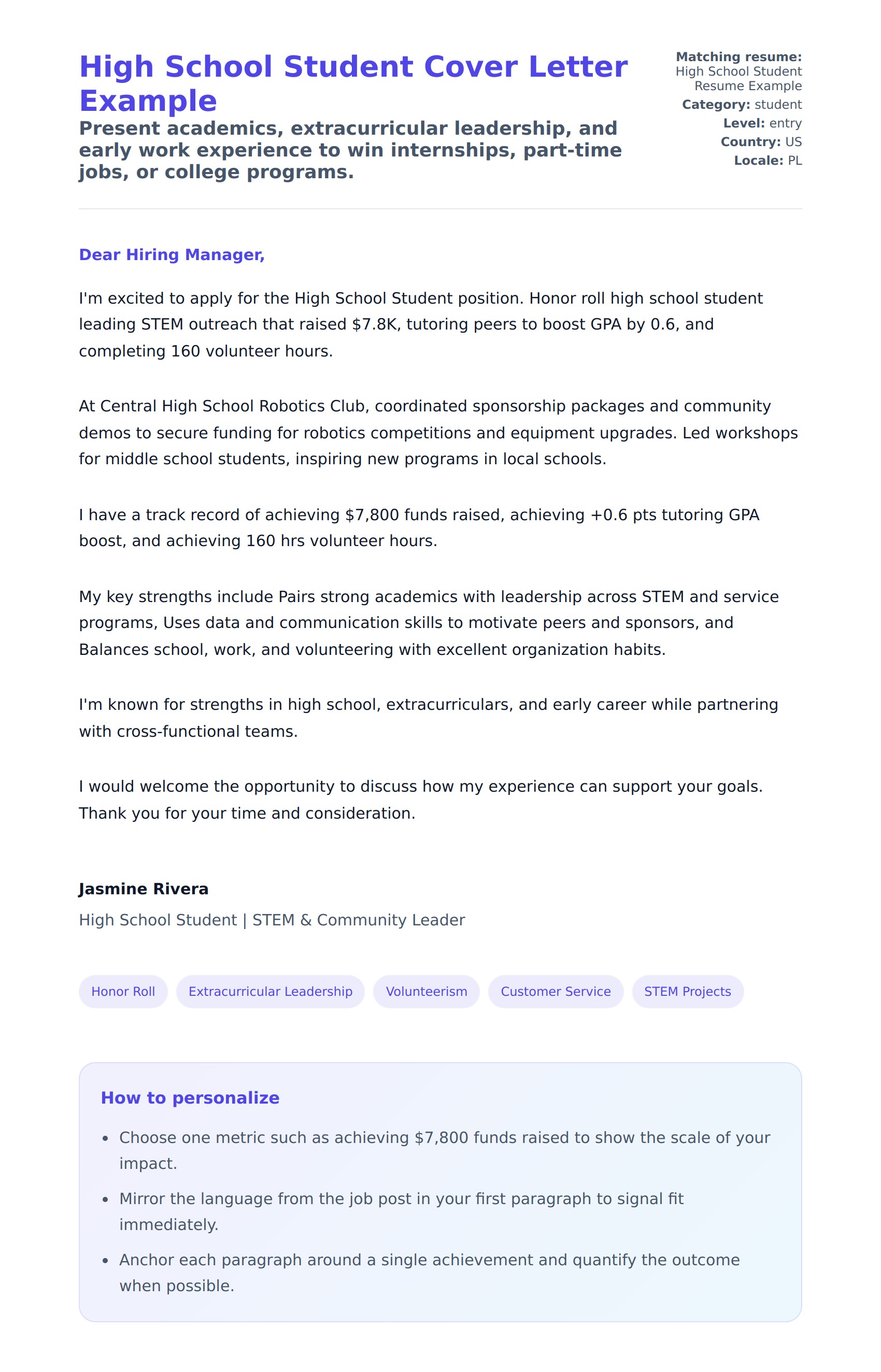
Task: Click the Volunteerism skill tag
Action: coord(426,992)
